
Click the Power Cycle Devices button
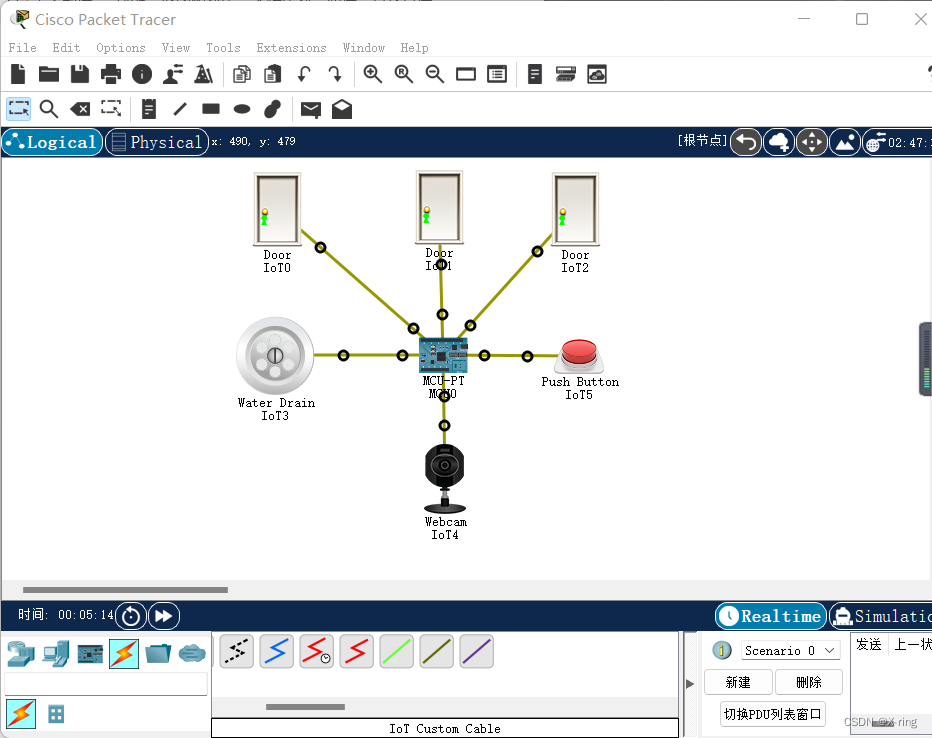coord(131,616)
